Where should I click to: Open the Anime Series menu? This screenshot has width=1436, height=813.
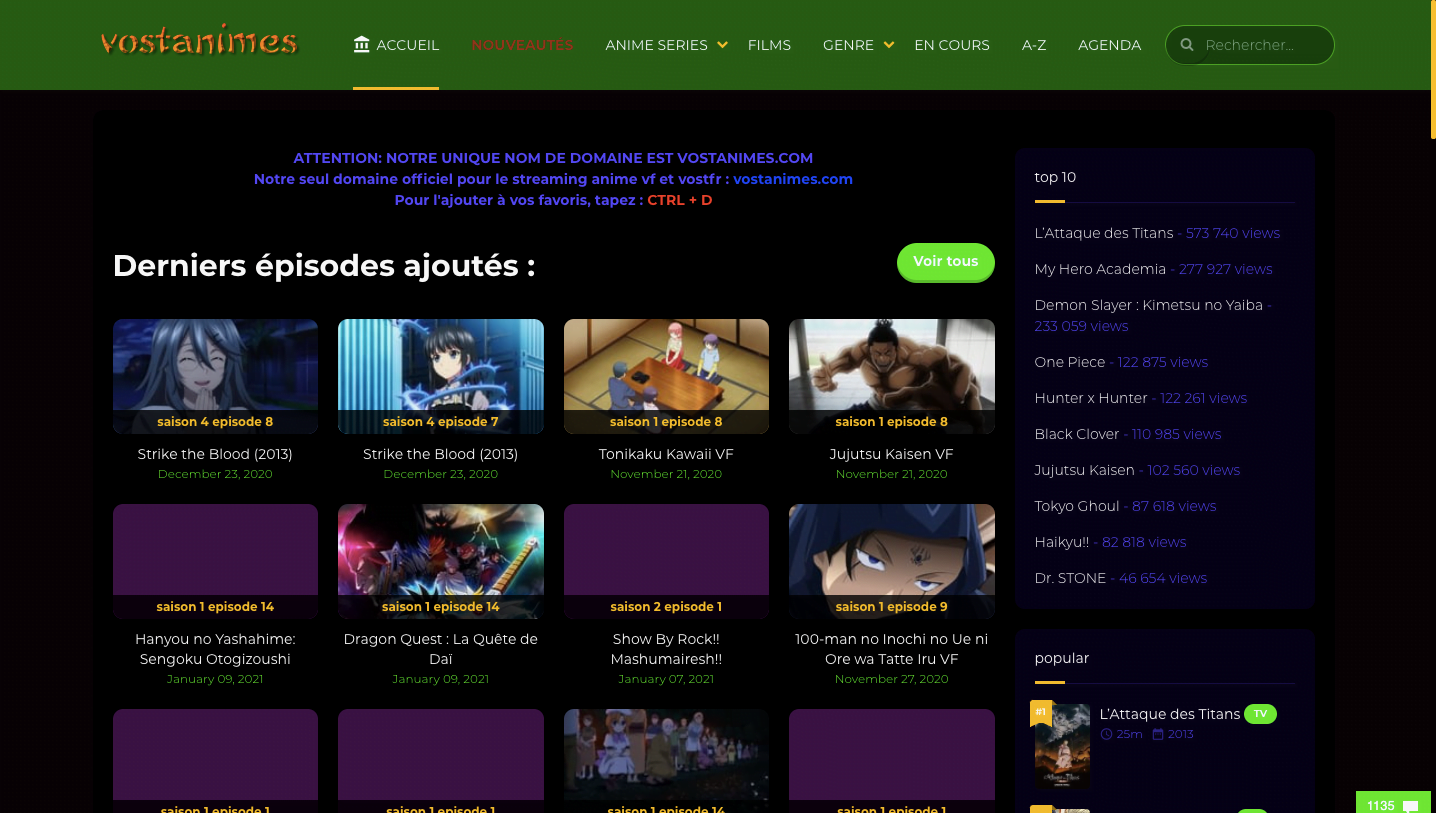[656, 45]
